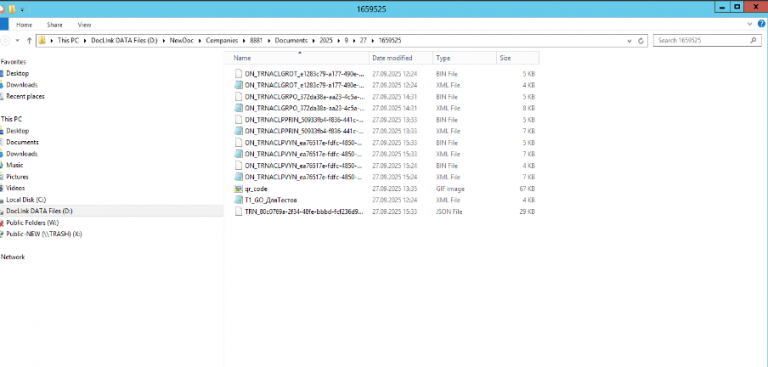This screenshot has height=367, width=768.
Task: Select the file named qr_code
Action: pos(256,189)
